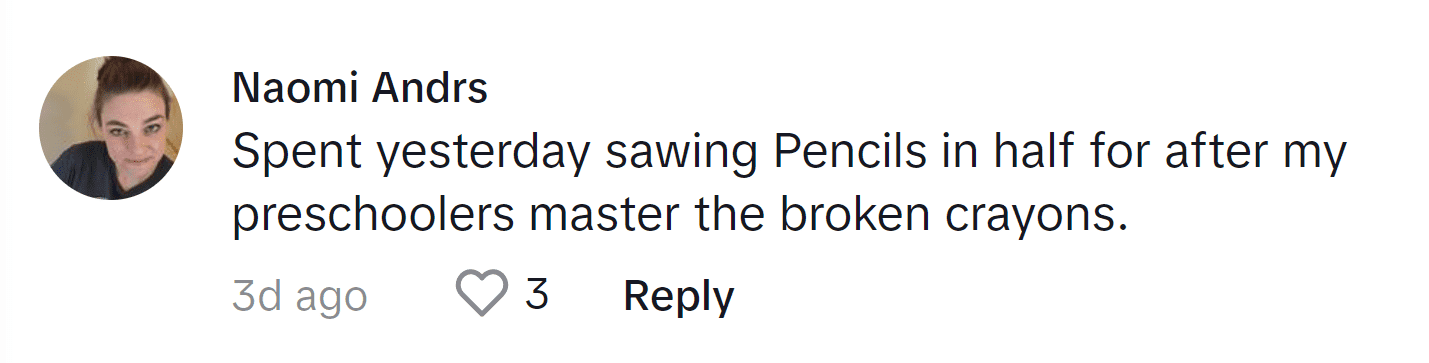Reply to the comment about sawing pencils
This screenshot has width=1429, height=363.
point(679,296)
